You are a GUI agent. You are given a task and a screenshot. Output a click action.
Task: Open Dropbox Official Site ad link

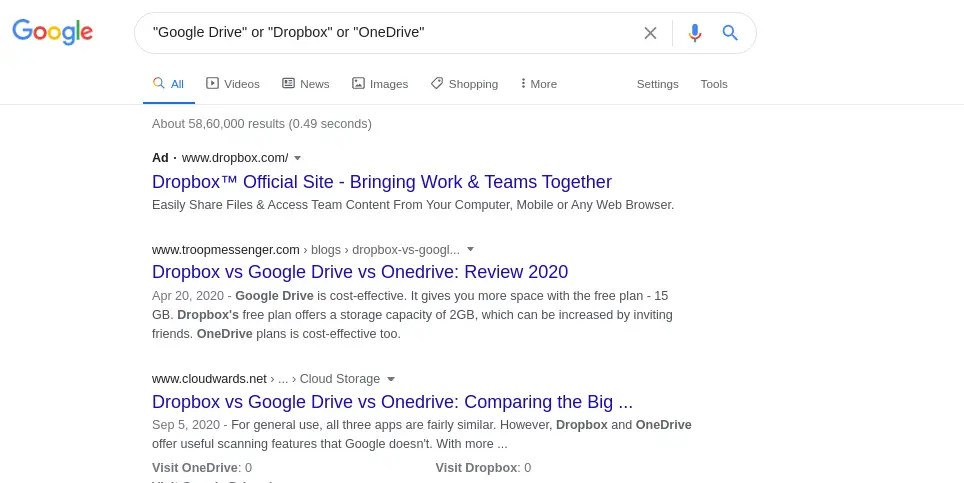(382, 182)
